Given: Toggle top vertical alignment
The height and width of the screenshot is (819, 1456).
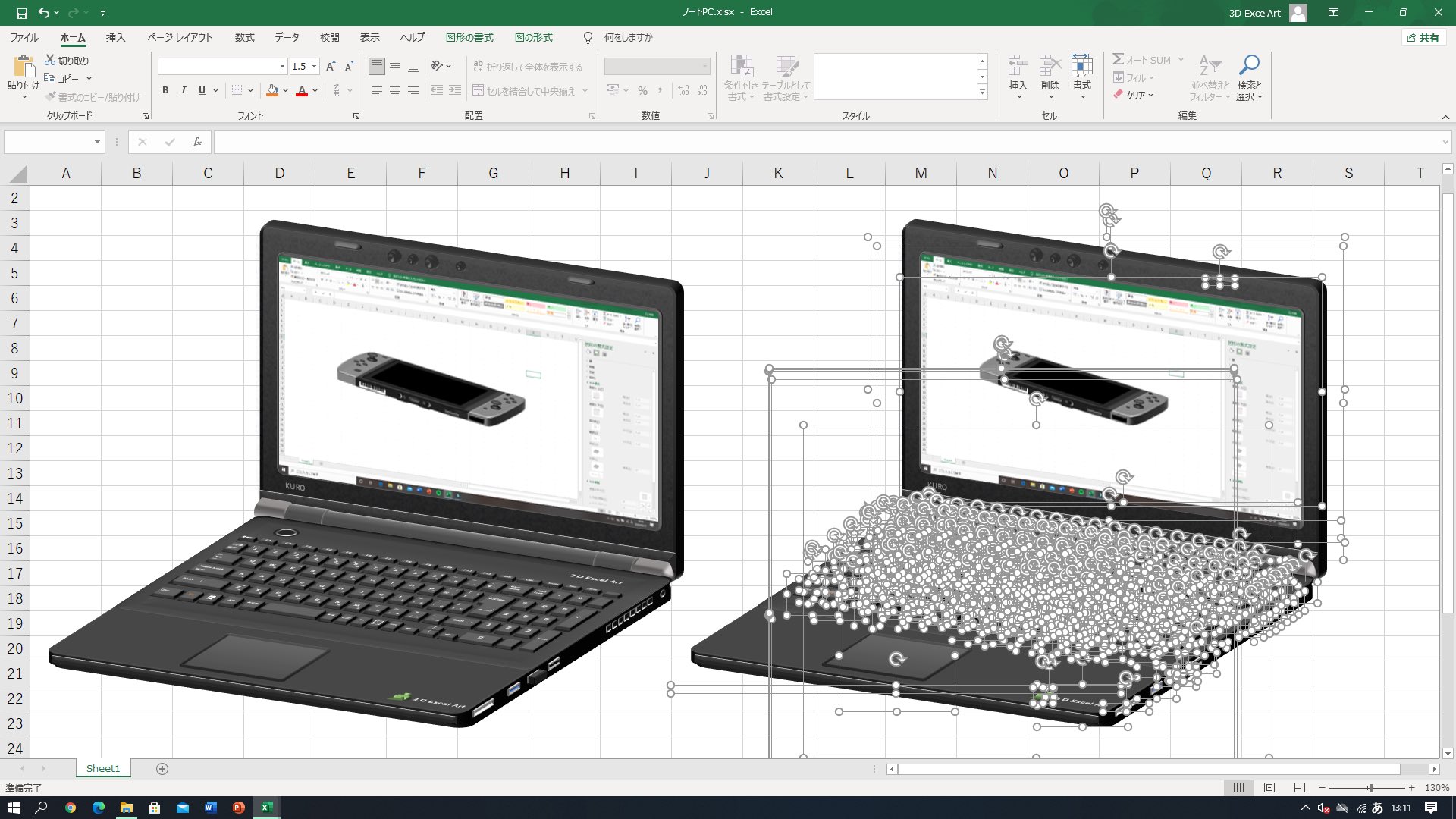Looking at the screenshot, I should click(x=377, y=67).
